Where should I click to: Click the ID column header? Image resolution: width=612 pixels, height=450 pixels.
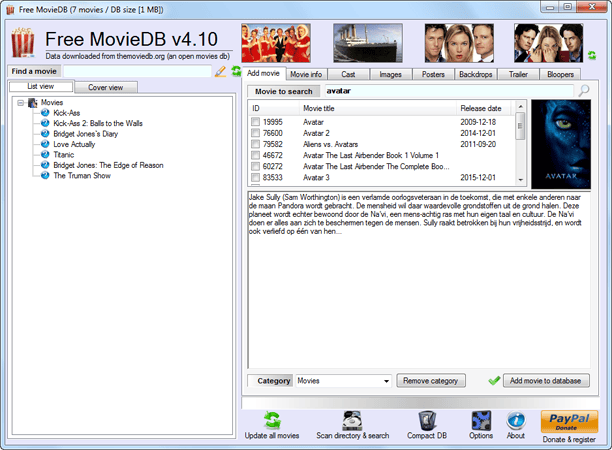pyautogui.click(x=274, y=108)
